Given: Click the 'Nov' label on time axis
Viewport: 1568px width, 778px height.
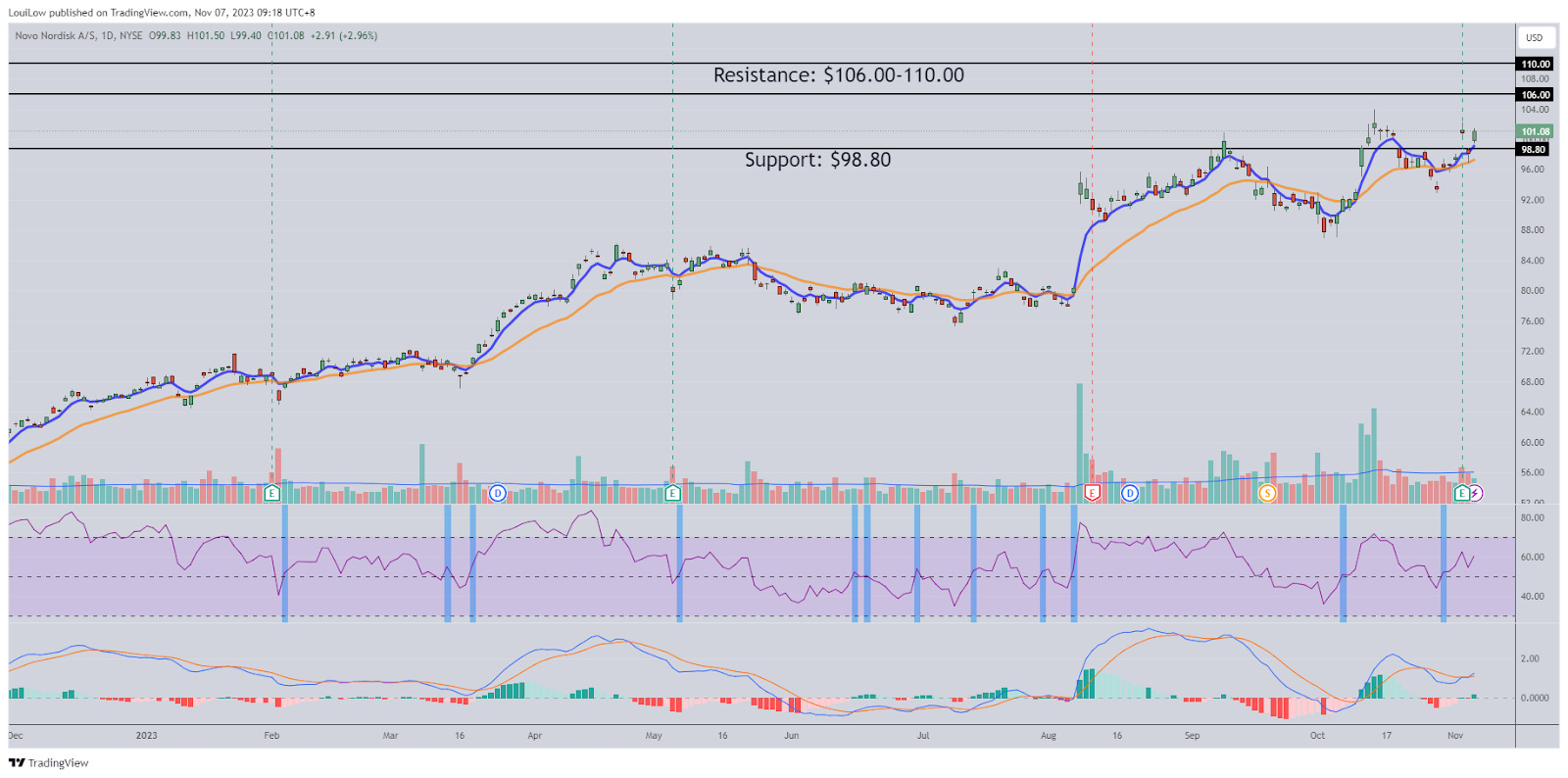Looking at the screenshot, I should [x=1455, y=735].
